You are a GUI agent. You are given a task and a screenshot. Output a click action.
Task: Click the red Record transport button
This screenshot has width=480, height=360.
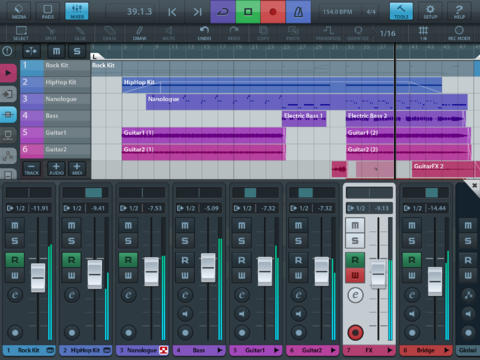click(x=273, y=12)
